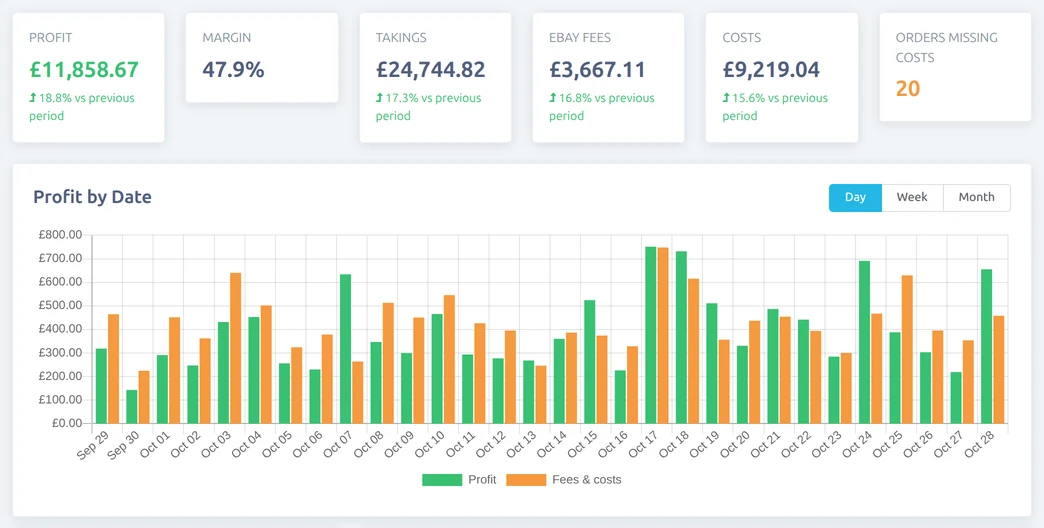Click the Oct 13 axis label
Viewport: 1044px width, 528px height.
point(521,445)
